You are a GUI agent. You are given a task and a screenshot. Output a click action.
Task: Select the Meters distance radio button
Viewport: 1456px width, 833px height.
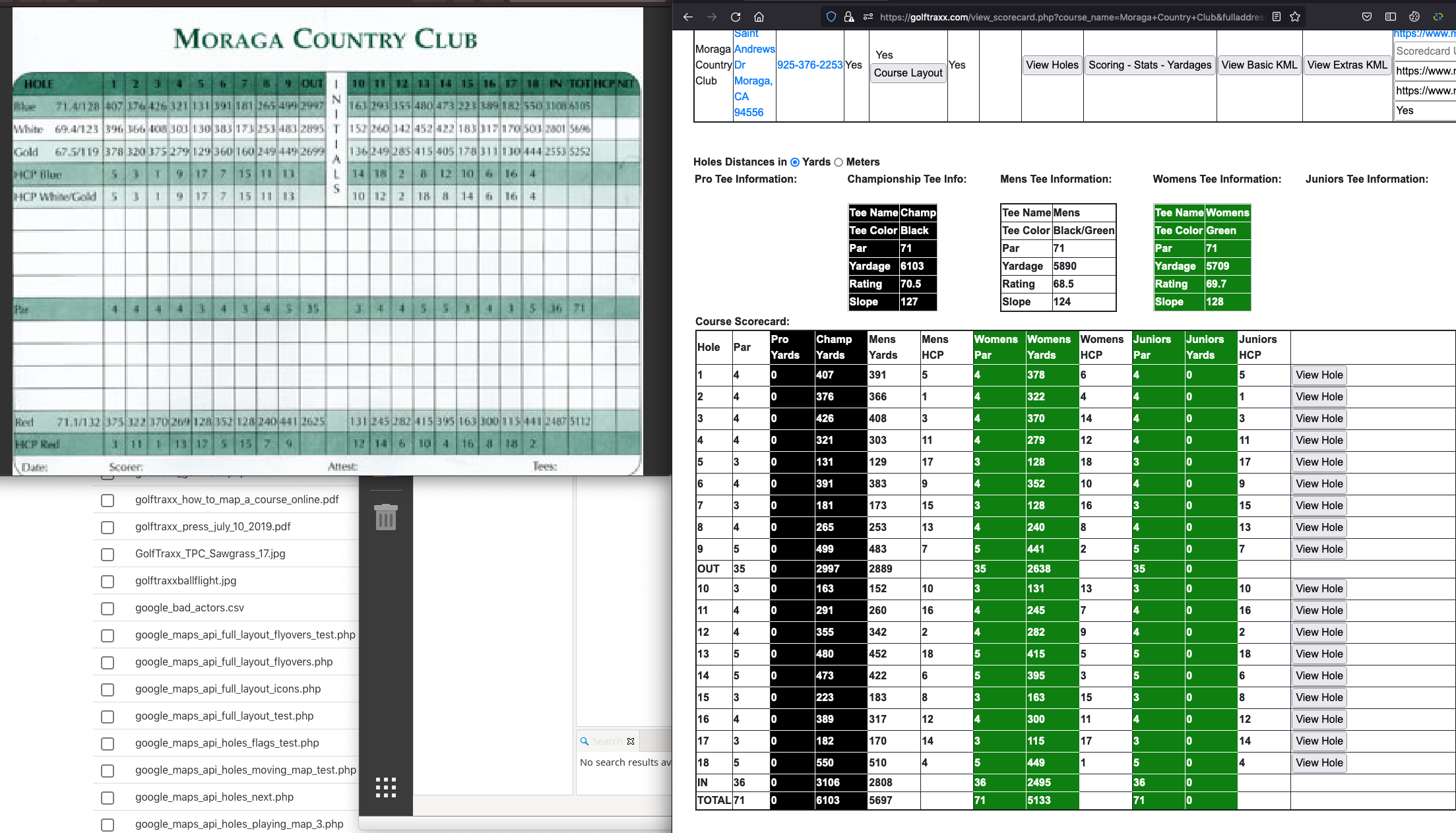(839, 162)
